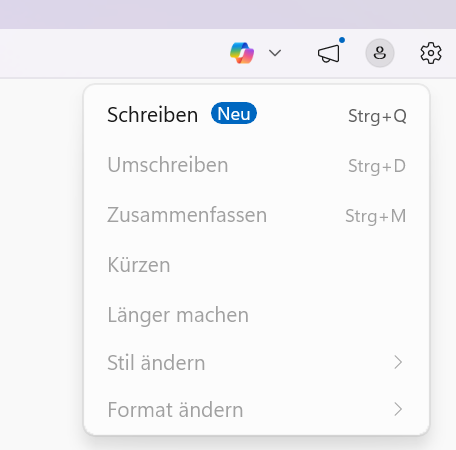456x450 pixels.
Task: Select the Zusammenfassen menu entry
Action: pyautogui.click(x=256, y=215)
